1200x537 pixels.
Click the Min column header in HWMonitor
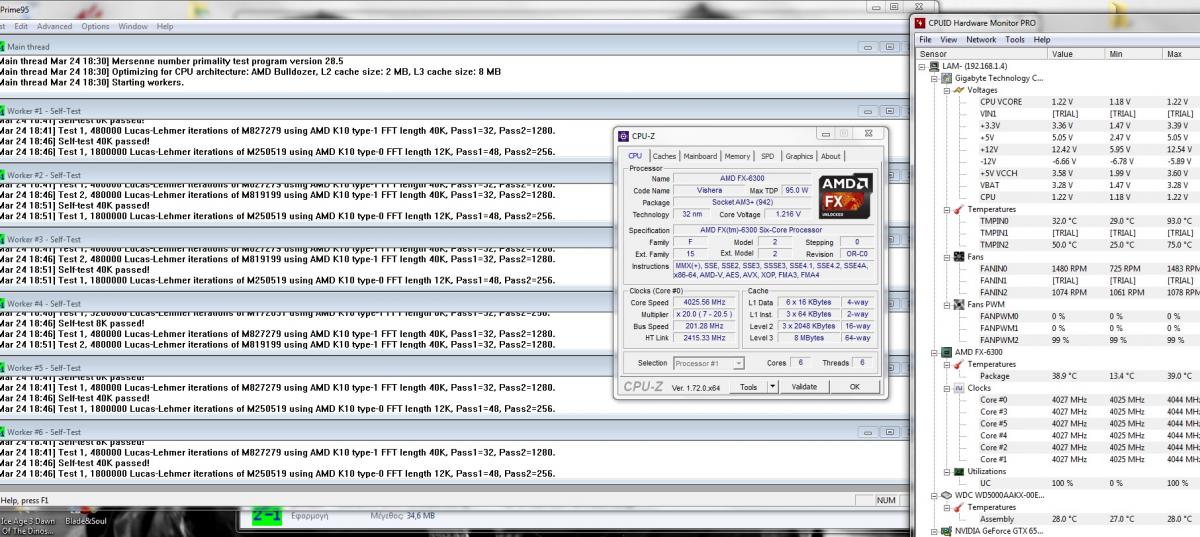1134,54
